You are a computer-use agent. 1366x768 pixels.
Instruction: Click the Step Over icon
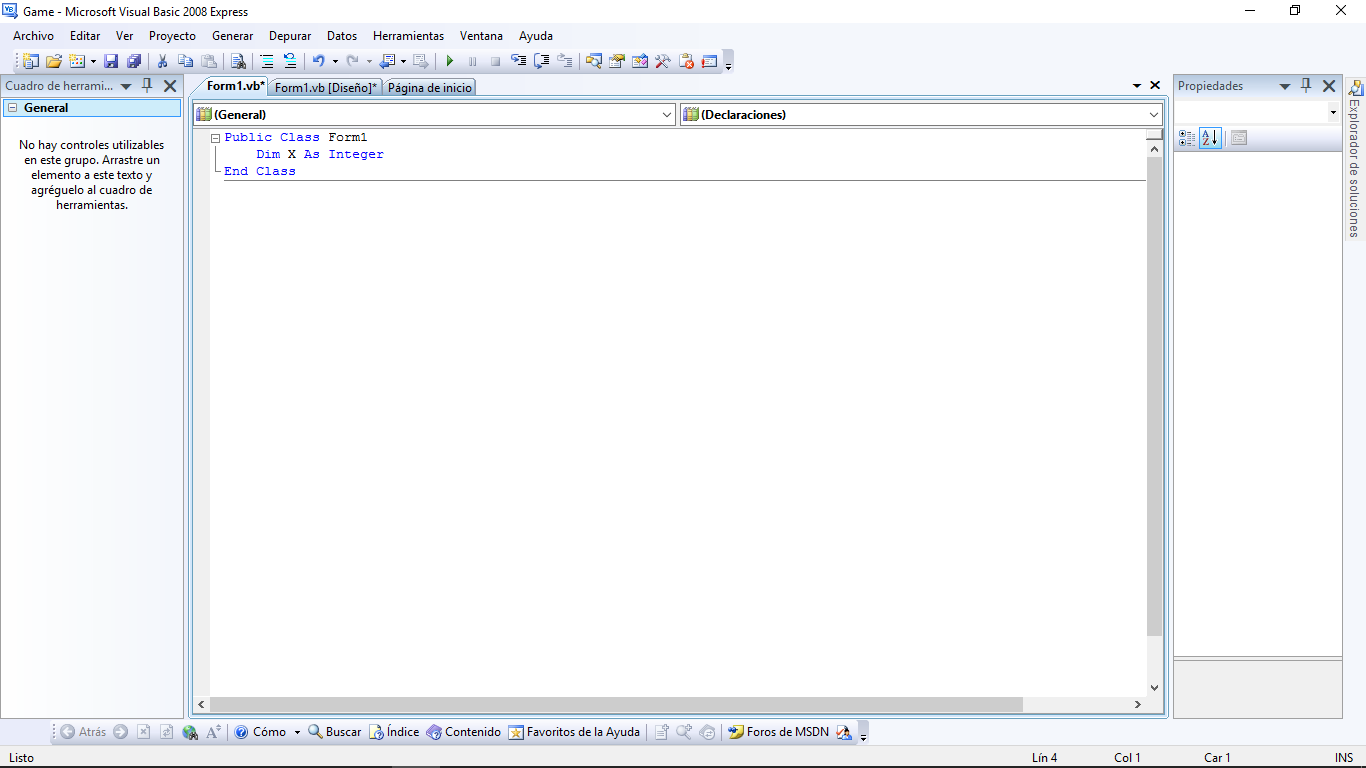coord(541,61)
